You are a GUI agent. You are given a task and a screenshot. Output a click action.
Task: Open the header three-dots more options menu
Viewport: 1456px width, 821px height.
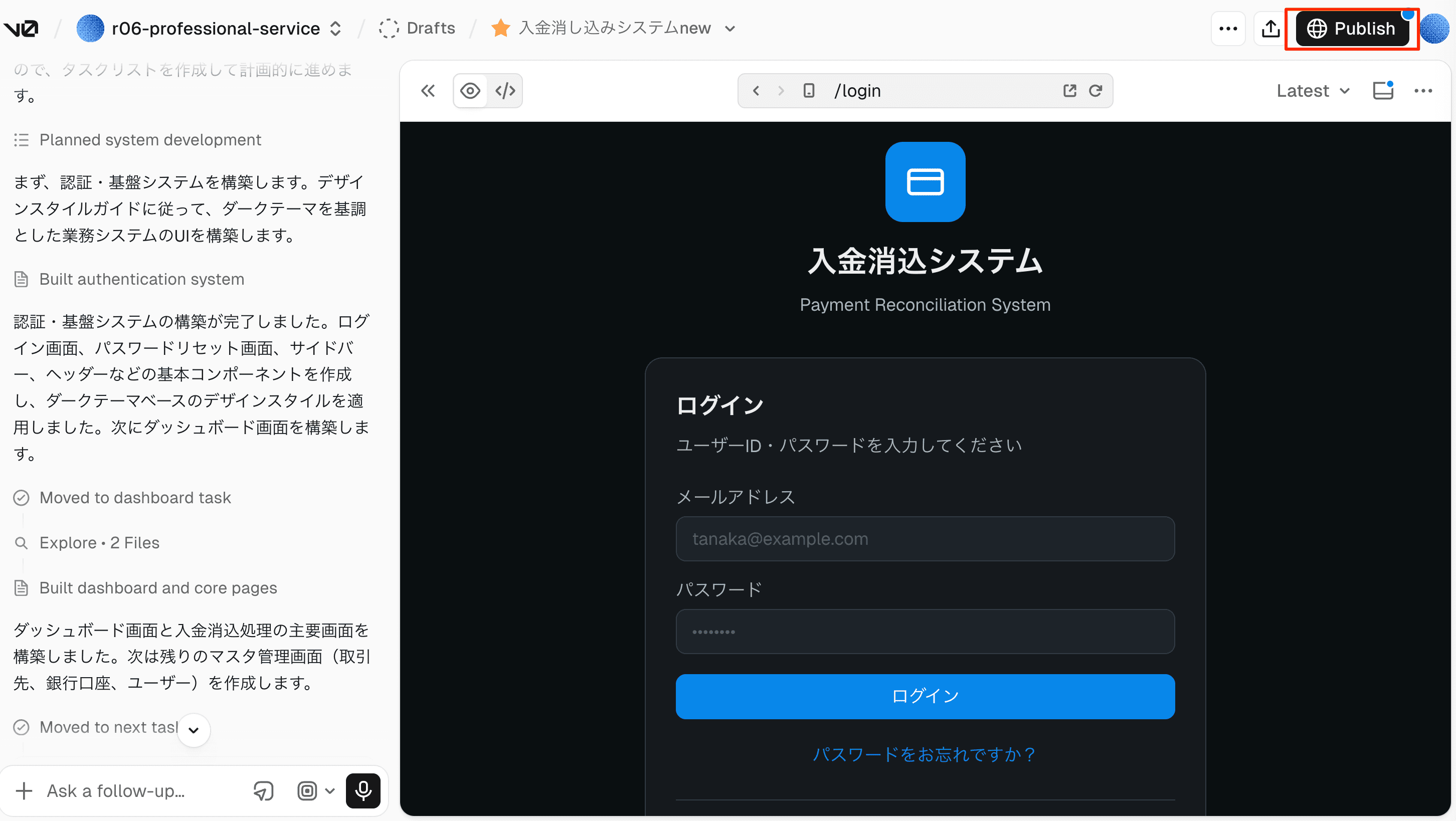coord(1228,28)
